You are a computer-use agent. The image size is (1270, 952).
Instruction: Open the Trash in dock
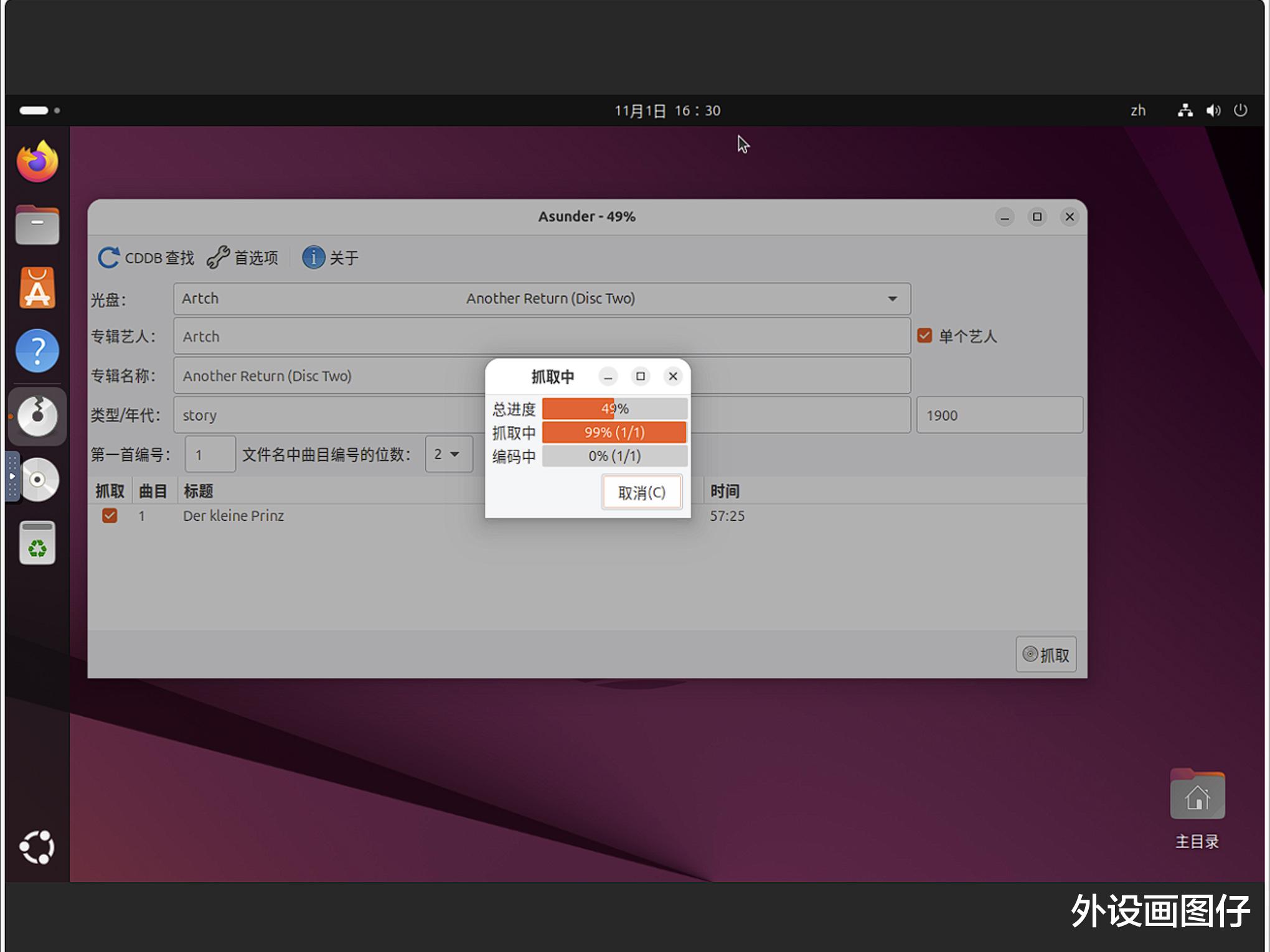click(x=37, y=543)
